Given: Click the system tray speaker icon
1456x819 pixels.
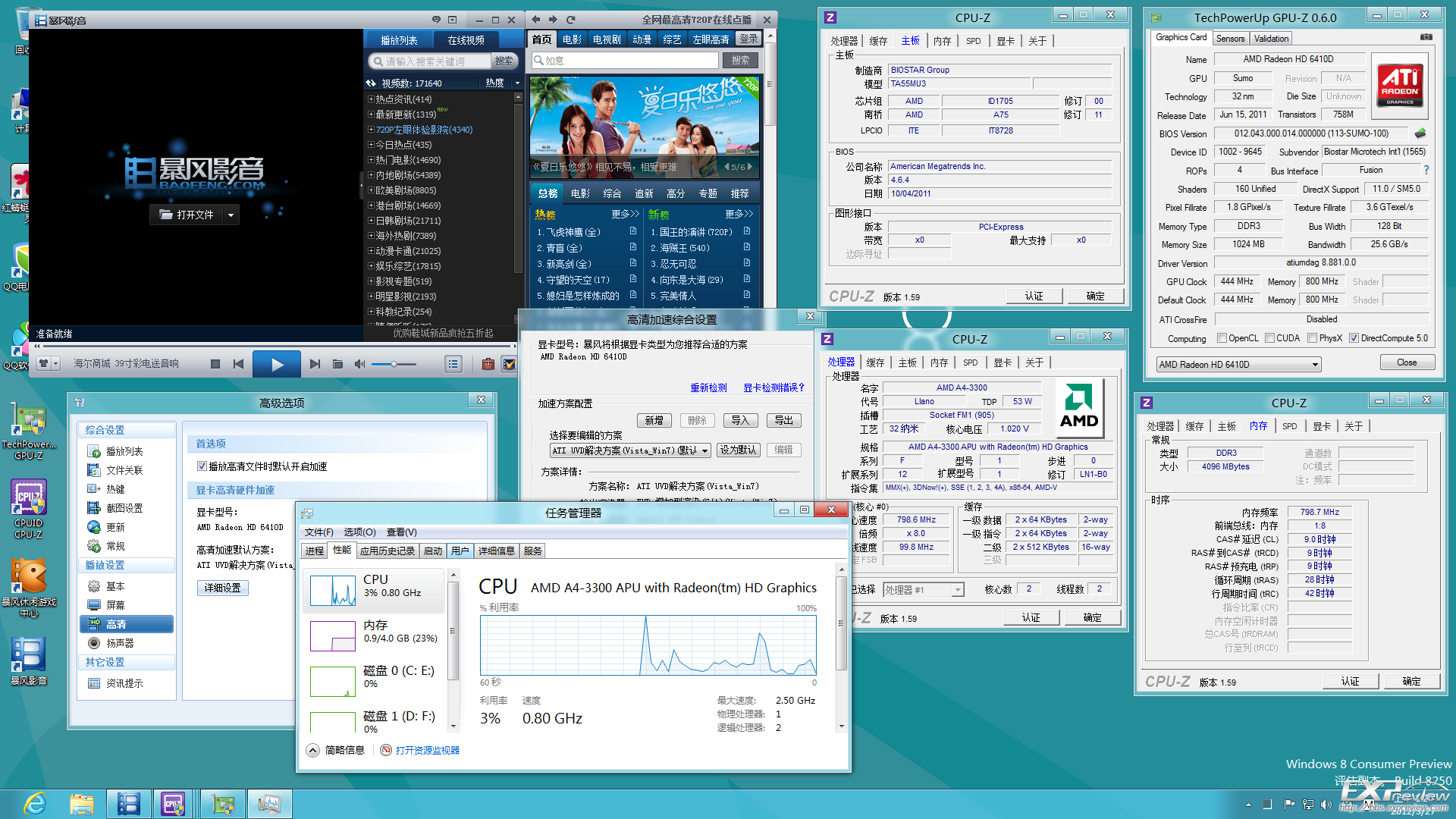Looking at the screenshot, I should (x=1326, y=804).
